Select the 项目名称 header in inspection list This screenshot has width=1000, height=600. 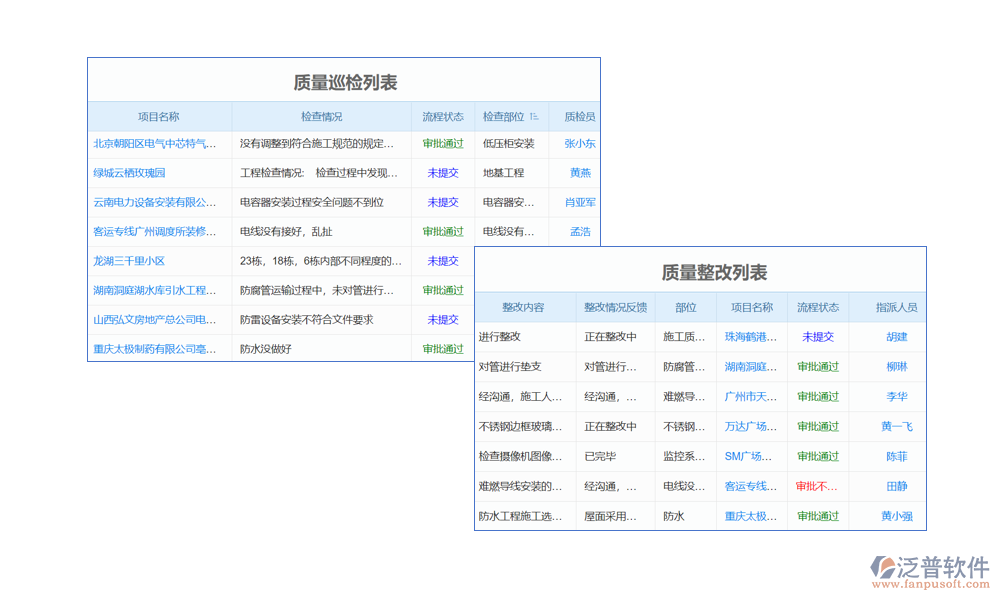pos(158,117)
